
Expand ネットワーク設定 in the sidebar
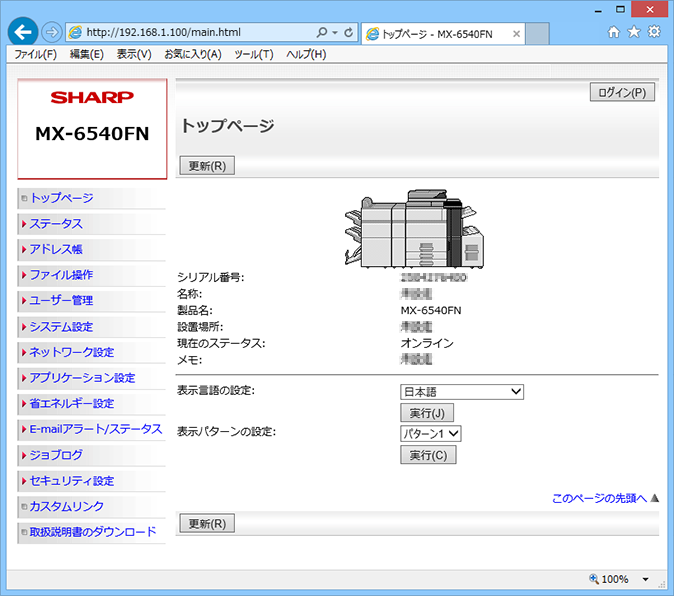point(71,352)
